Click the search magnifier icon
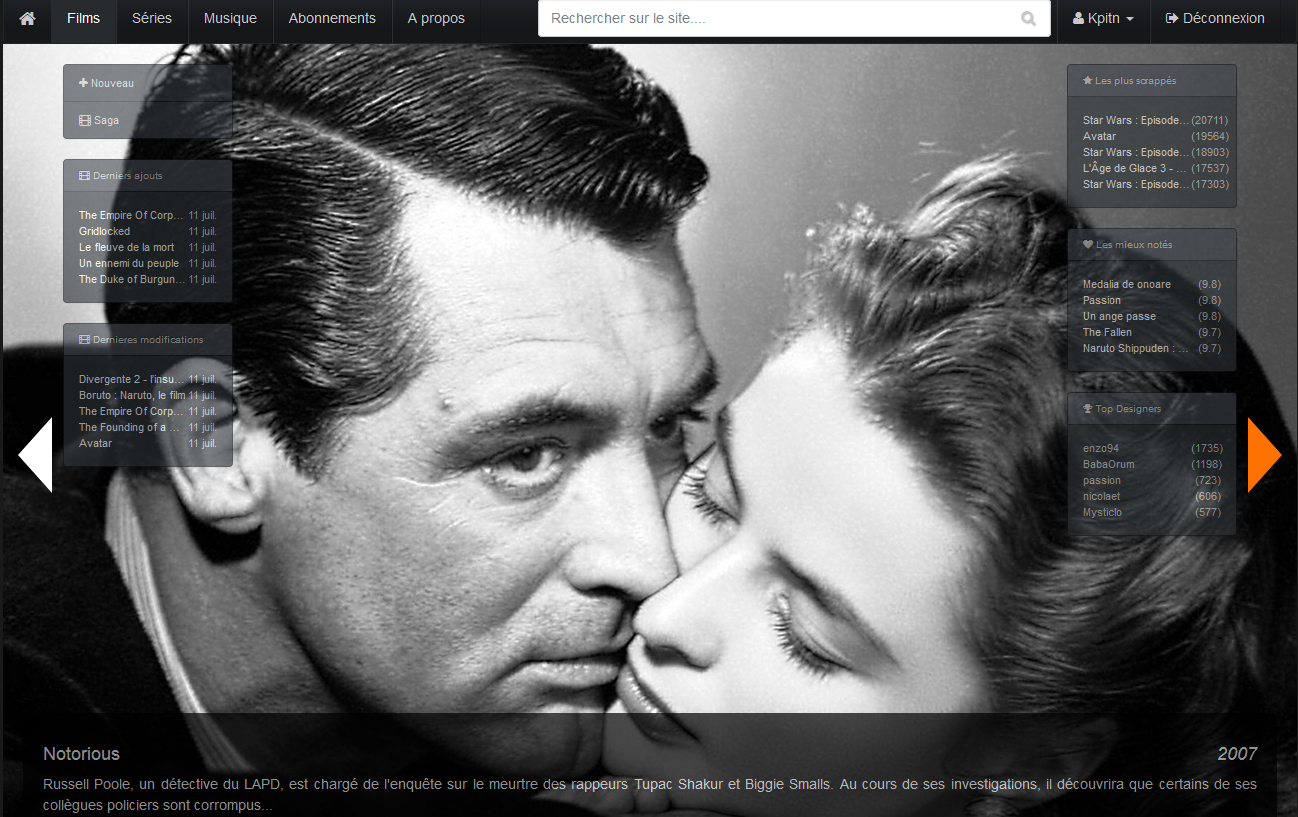This screenshot has height=817, width=1298. point(1029,18)
